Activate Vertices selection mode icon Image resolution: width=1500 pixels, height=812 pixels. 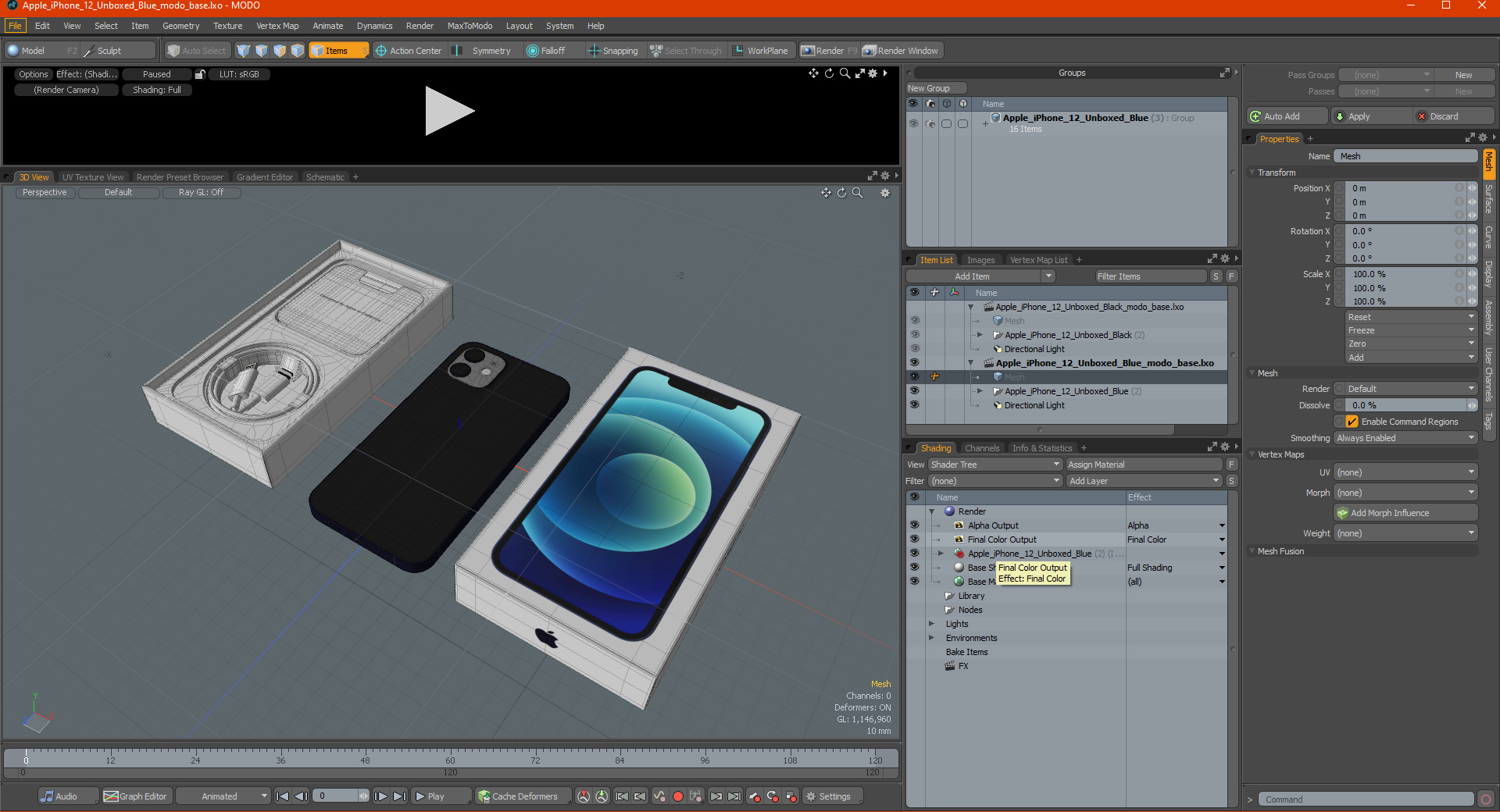pyautogui.click(x=244, y=51)
